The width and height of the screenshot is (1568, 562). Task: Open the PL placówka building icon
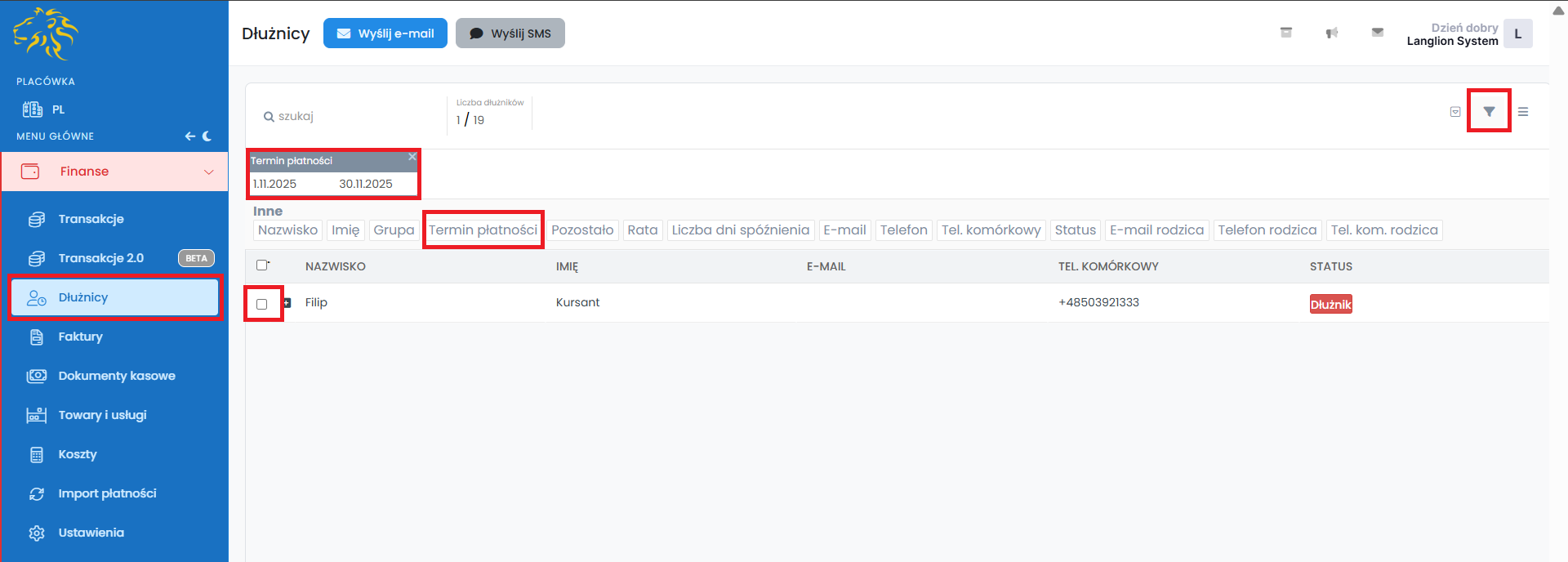coord(33,109)
